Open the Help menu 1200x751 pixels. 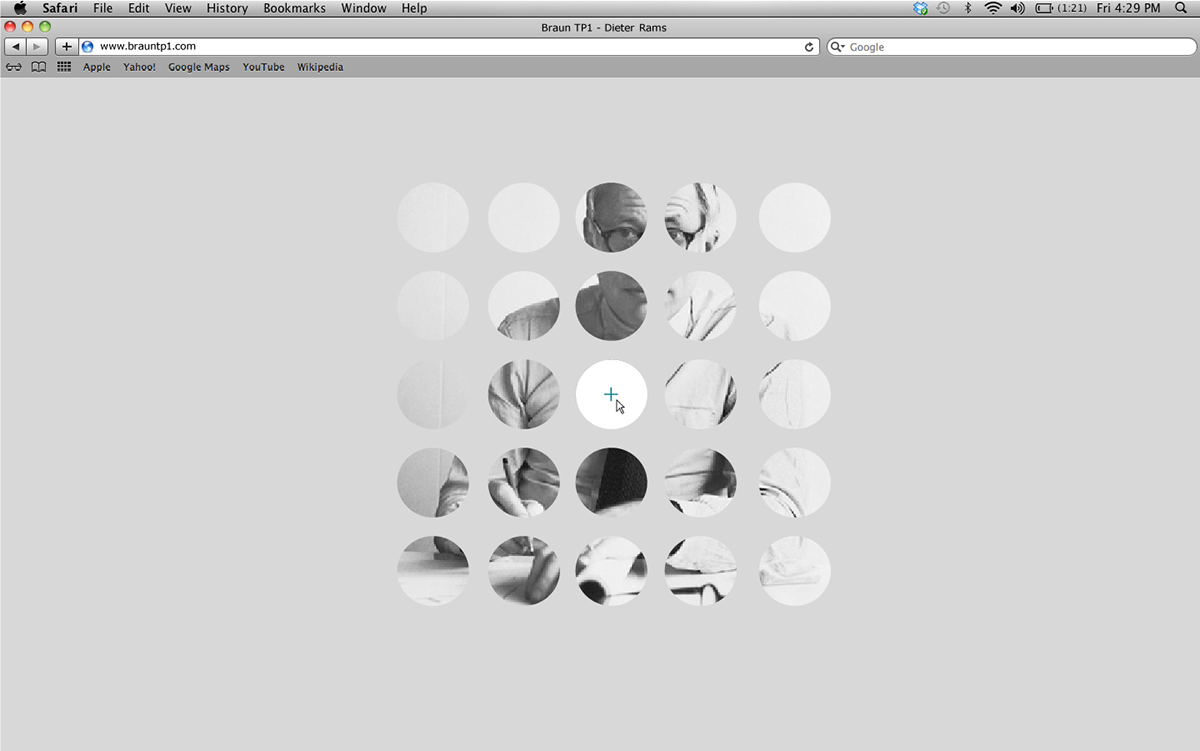coord(414,8)
